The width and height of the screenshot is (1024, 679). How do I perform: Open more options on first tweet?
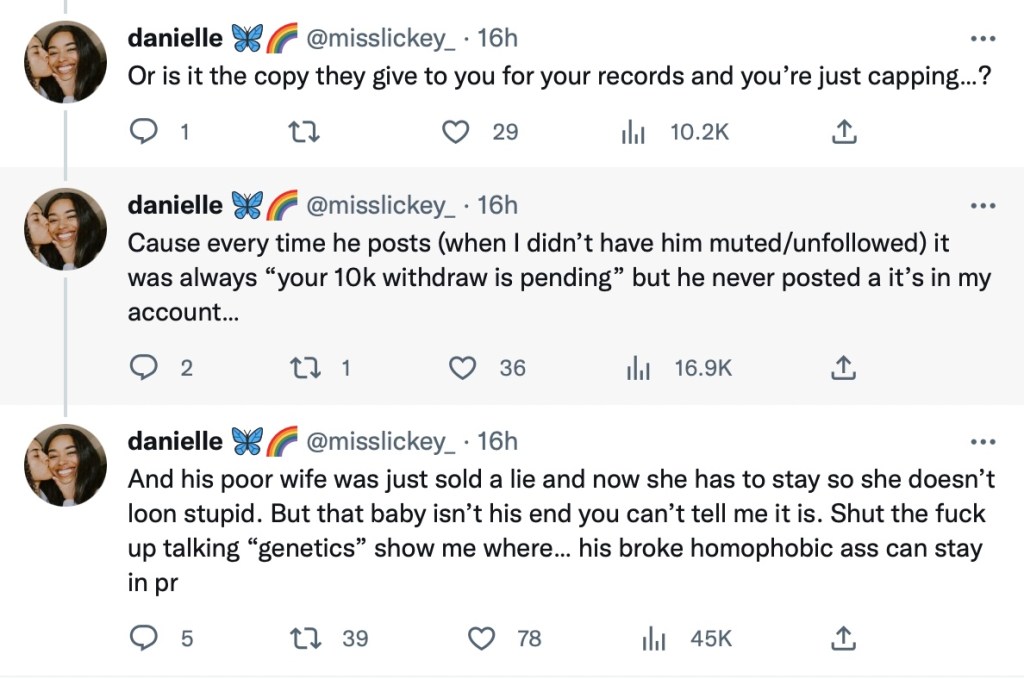(983, 40)
